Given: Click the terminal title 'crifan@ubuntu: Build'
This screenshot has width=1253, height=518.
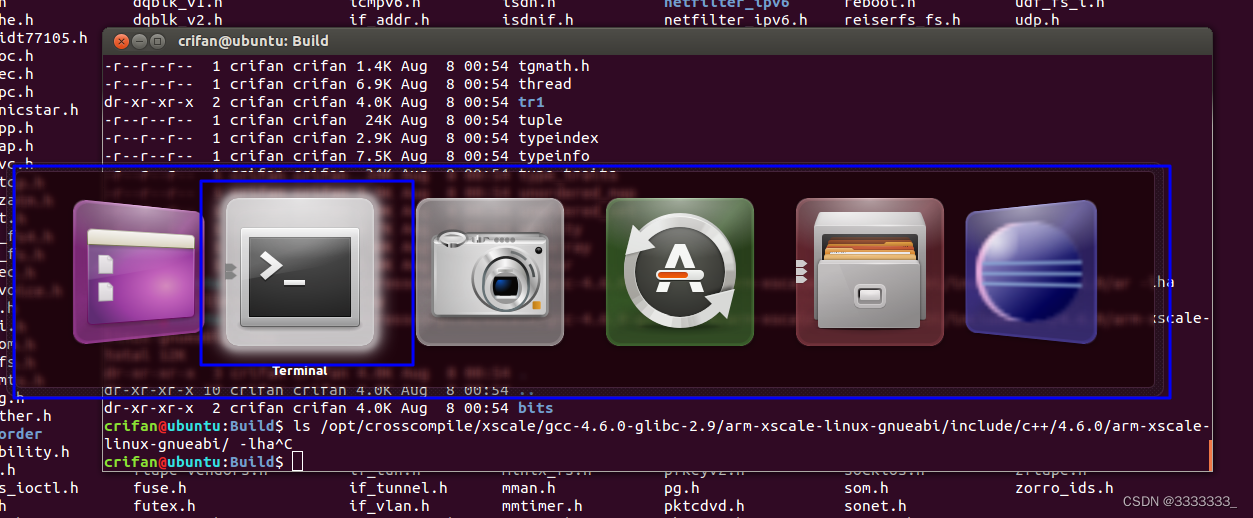Looking at the screenshot, I should [253, 41].
